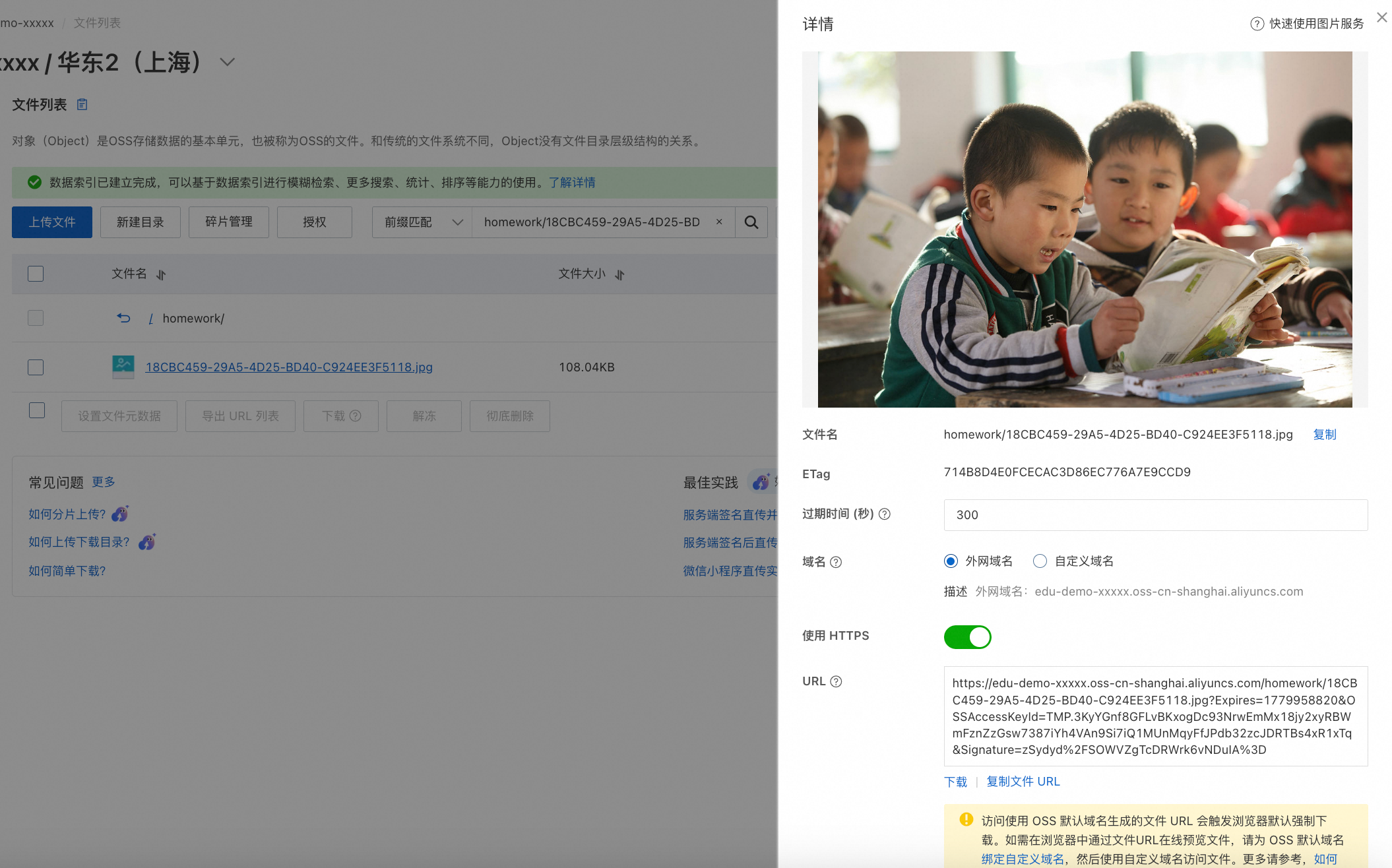Click the 解冻 button
This screenshot has width=1392, height=868.
point(424,416)
